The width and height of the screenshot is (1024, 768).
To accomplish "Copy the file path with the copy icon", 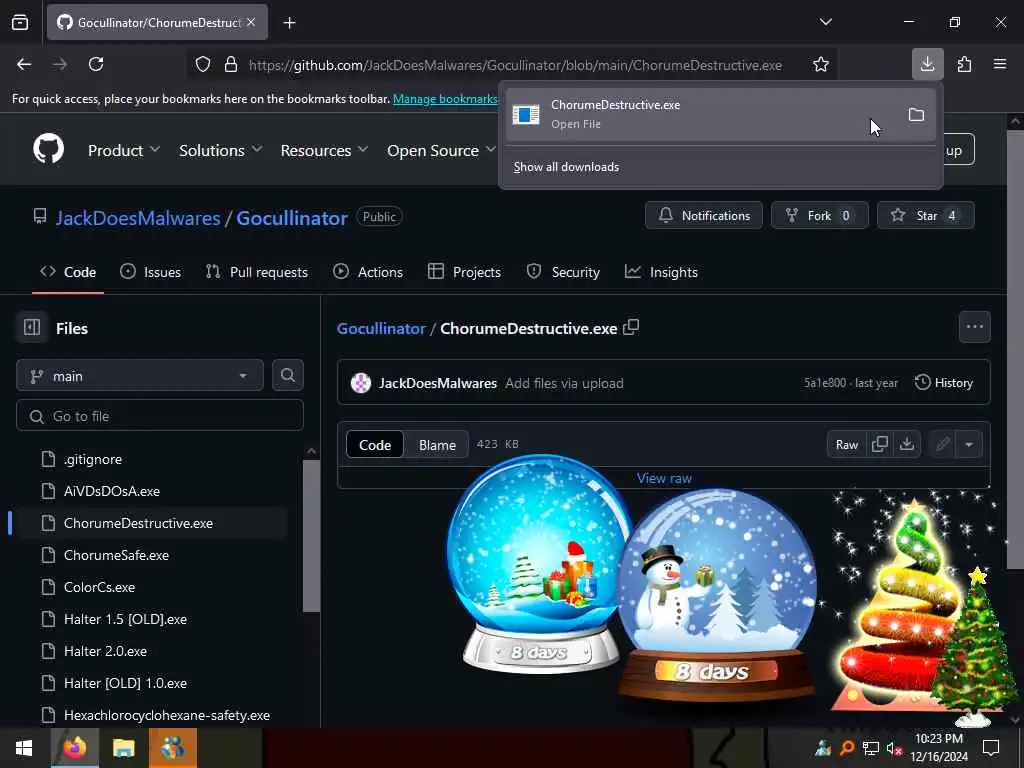I will pos(631,328).
